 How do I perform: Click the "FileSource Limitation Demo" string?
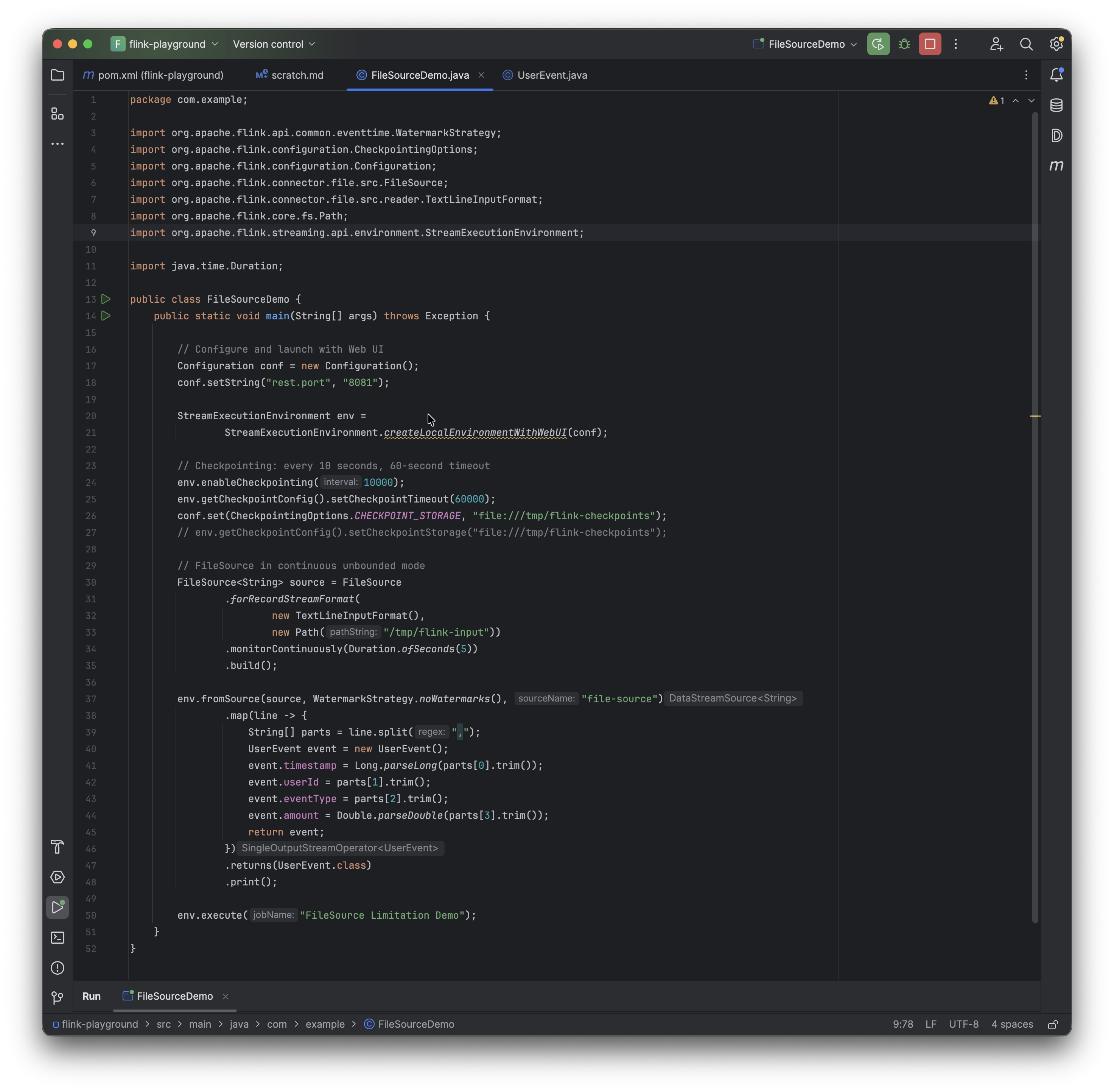[x=382, y=915]
